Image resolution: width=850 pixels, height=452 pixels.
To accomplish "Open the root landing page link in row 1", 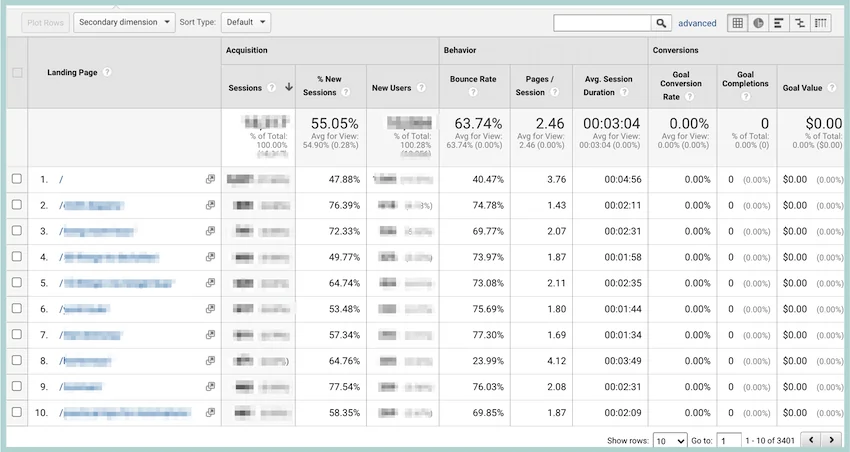I will click(x=61, y=179).
